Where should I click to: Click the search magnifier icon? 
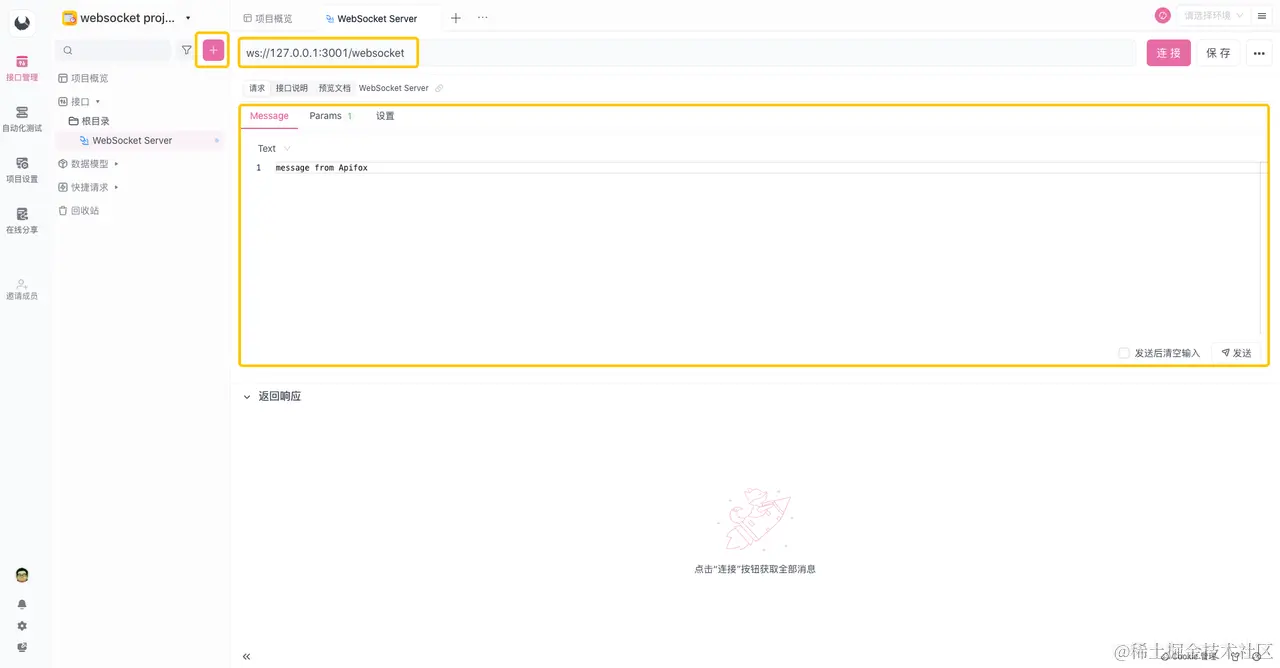[x=68, y=50]
